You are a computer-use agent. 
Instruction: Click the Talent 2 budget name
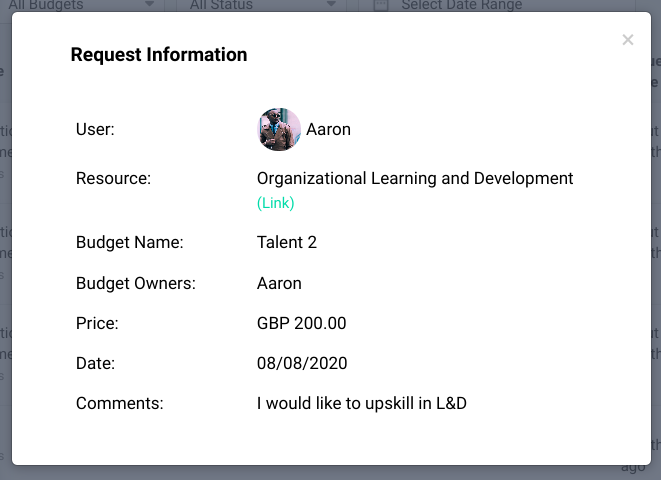287,242
